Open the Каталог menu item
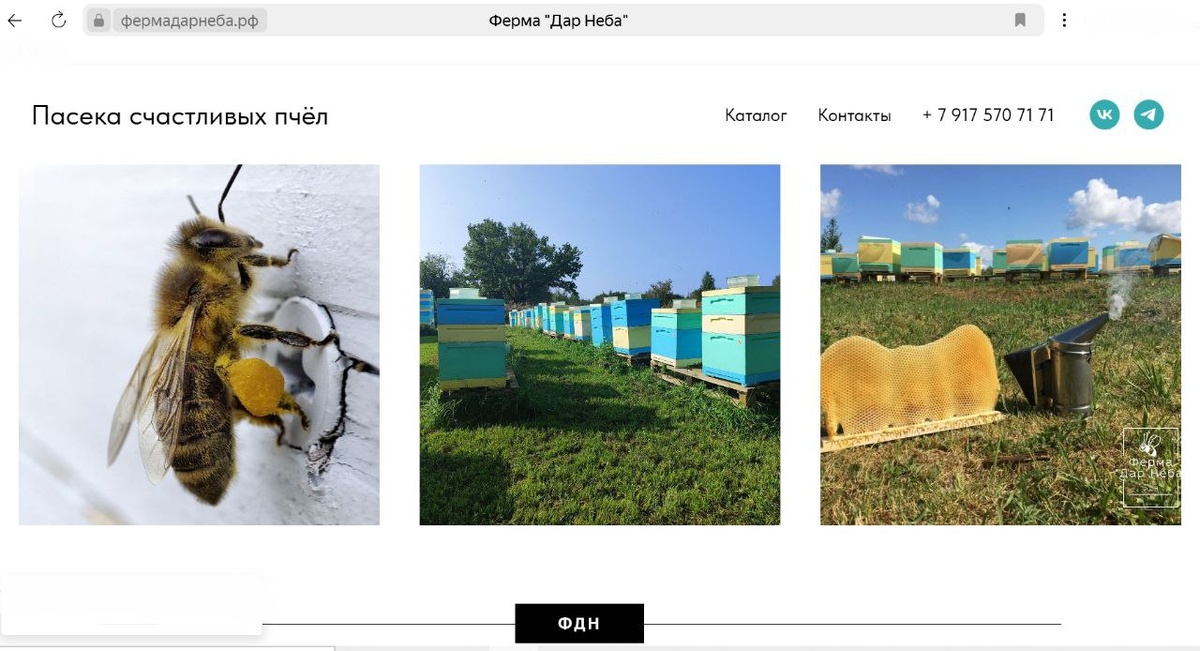Image resolution: width=1200 pixels, height=651 pixels. click(x=756, y=116)
